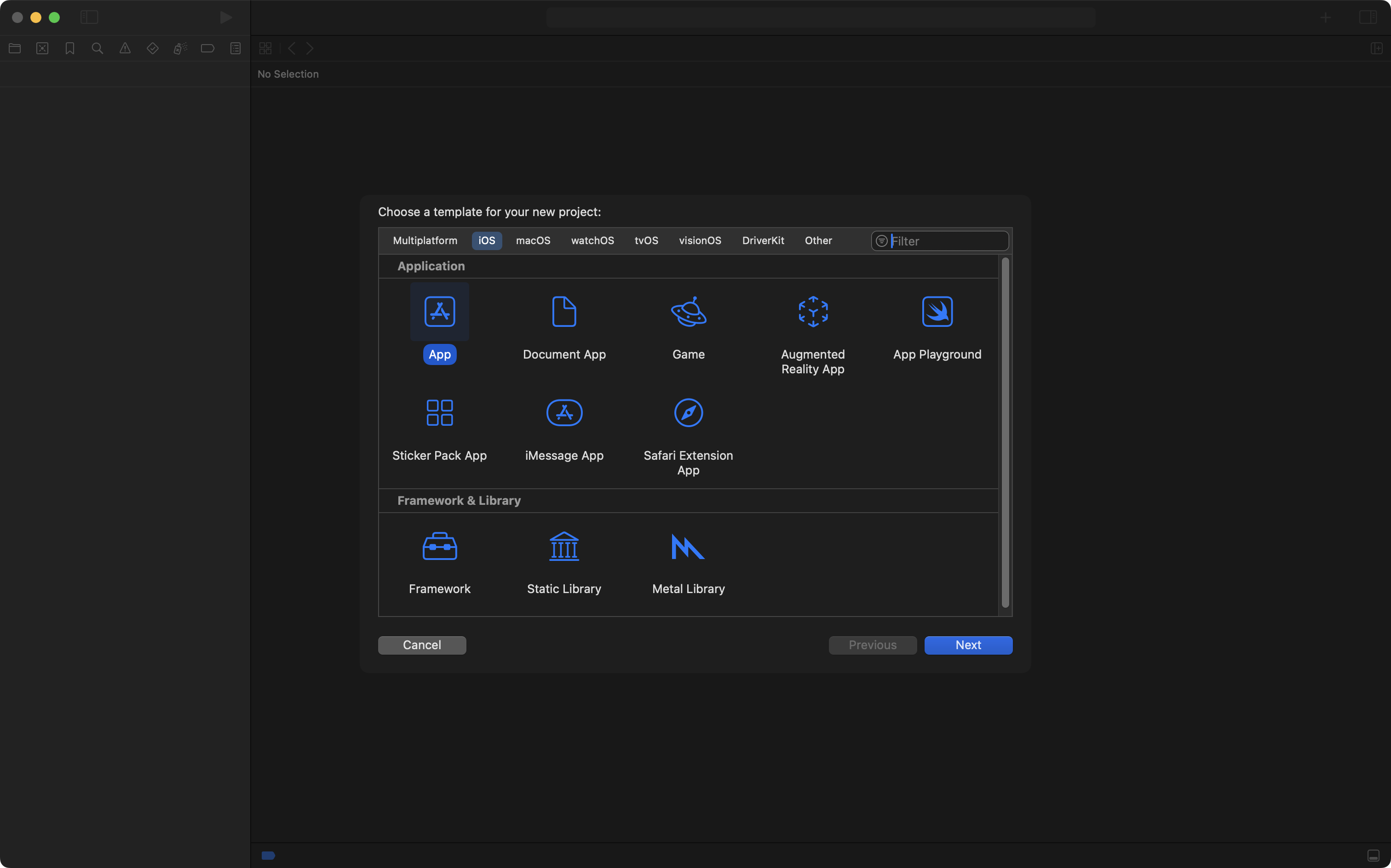Viewport: 1391px width, 868px height.
Task: Toggle the debug area at bottom right
Action: point(1373,856)
